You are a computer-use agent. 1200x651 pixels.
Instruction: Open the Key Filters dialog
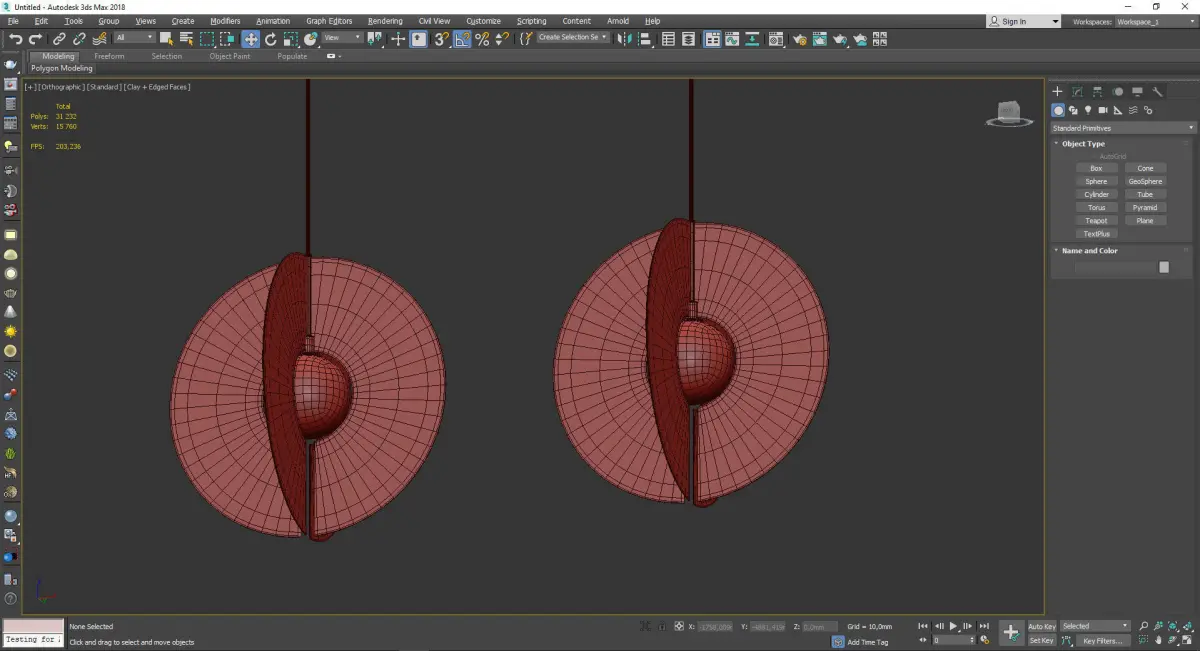click(1101, 641)
